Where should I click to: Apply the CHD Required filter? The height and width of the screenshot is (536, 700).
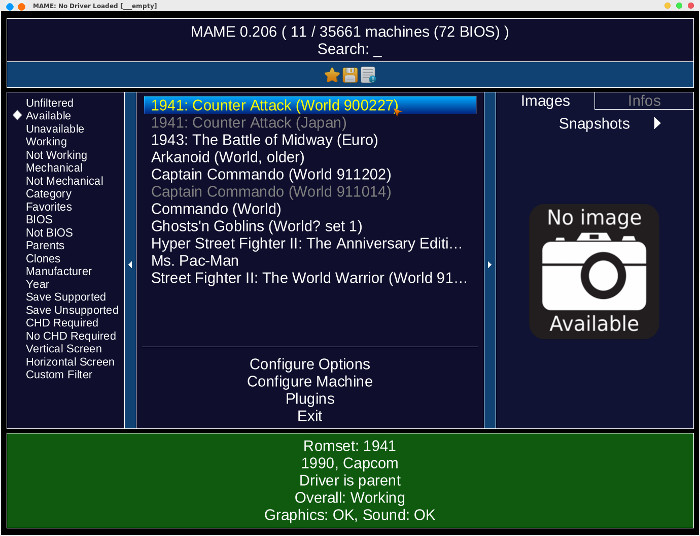(x=62, y=323)
